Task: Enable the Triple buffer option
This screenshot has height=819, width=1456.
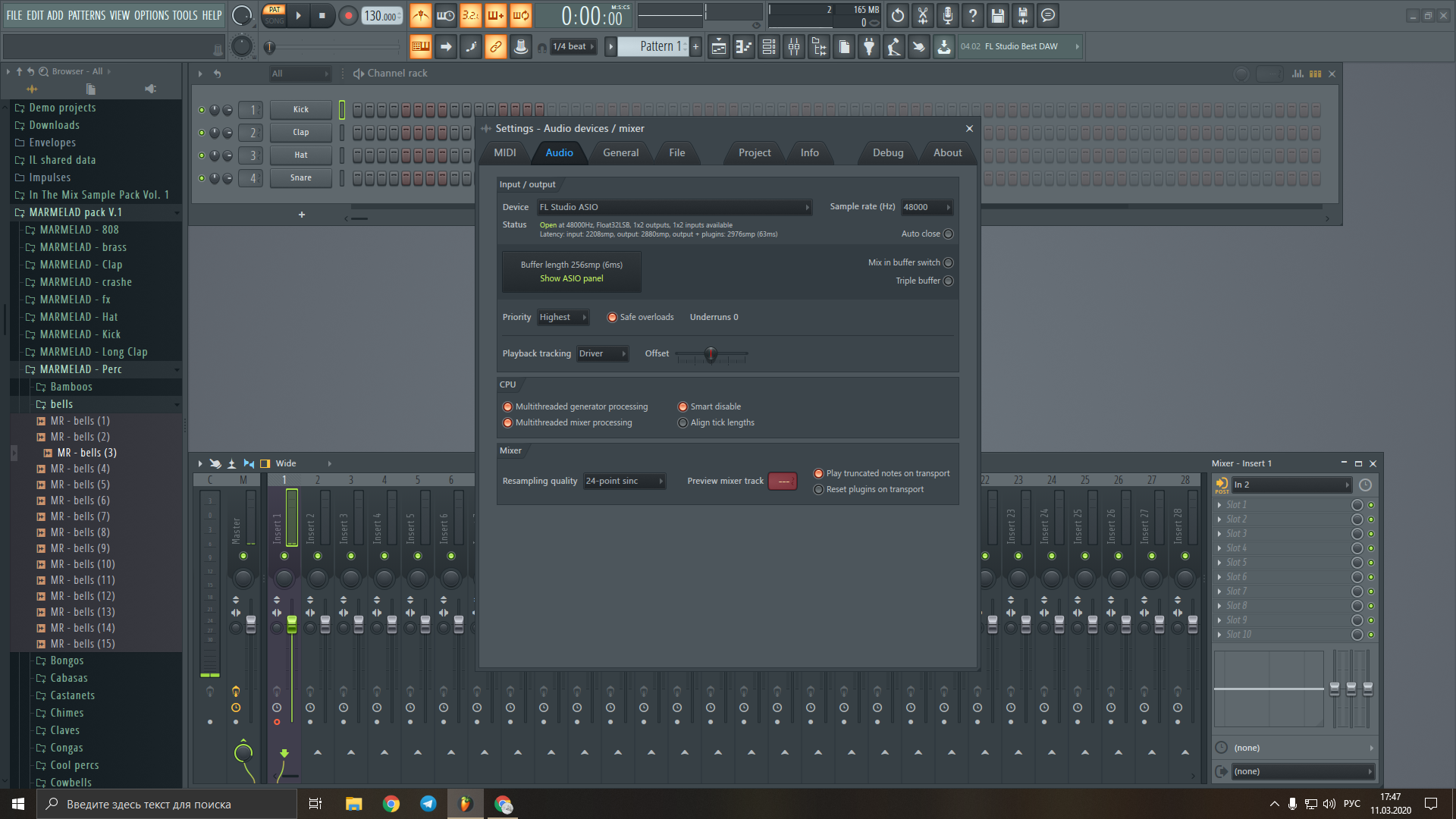Action: (x=948, y=281)
